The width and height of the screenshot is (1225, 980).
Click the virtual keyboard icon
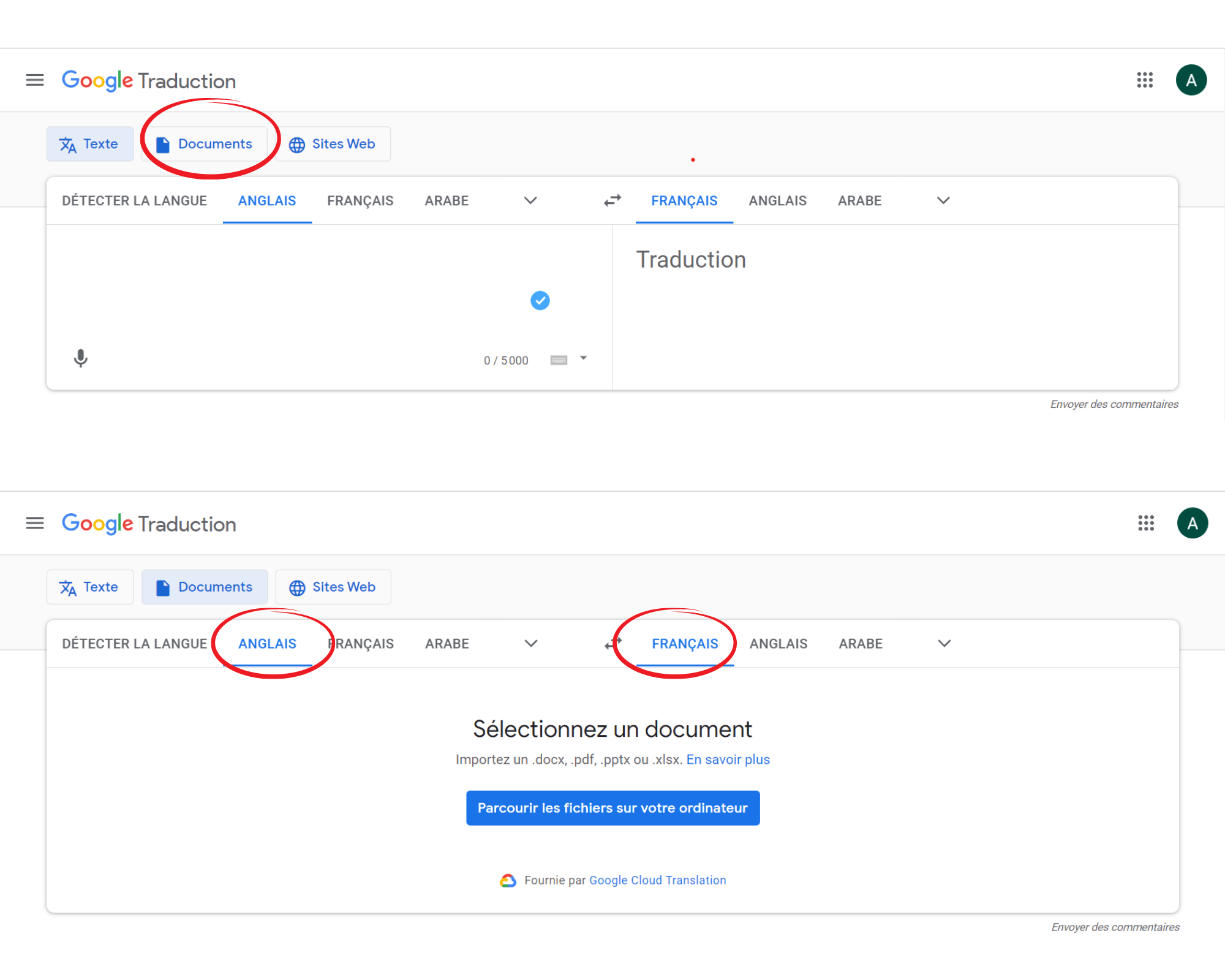tap(559, 360)
